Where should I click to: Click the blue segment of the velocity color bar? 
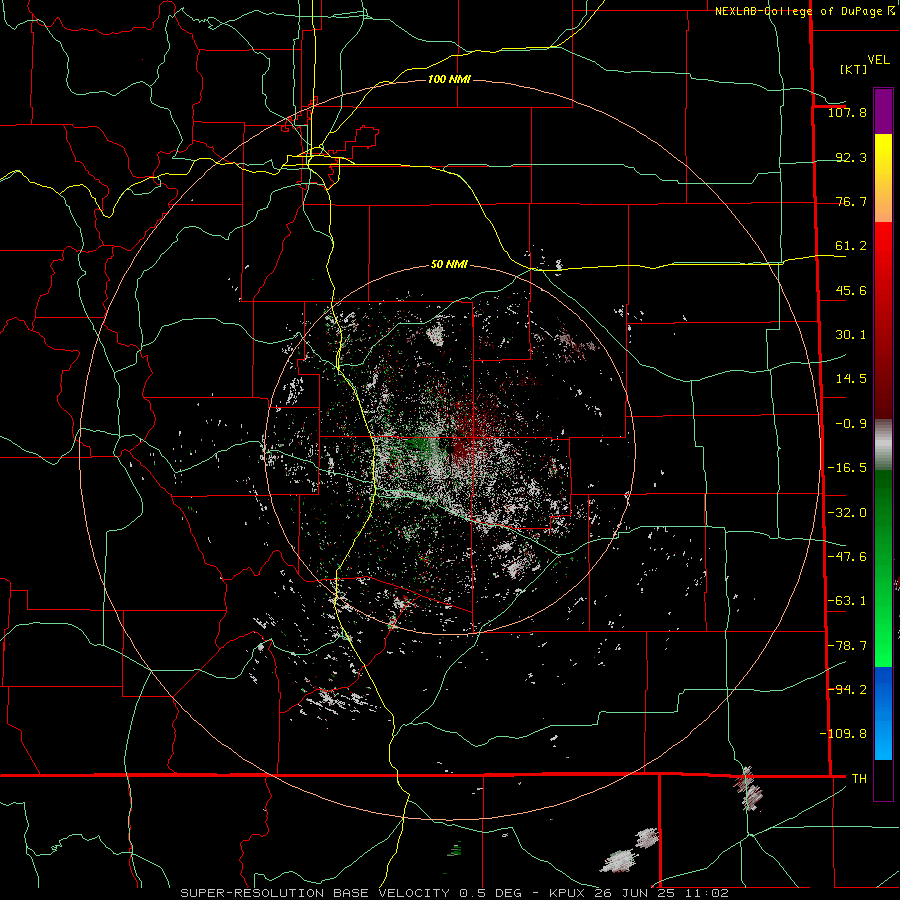(883, 713)
